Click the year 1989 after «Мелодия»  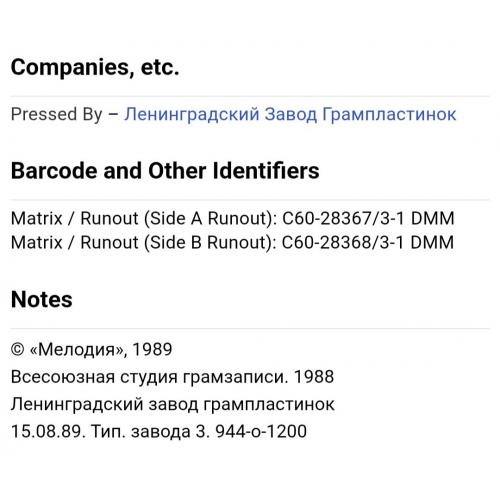152,349
